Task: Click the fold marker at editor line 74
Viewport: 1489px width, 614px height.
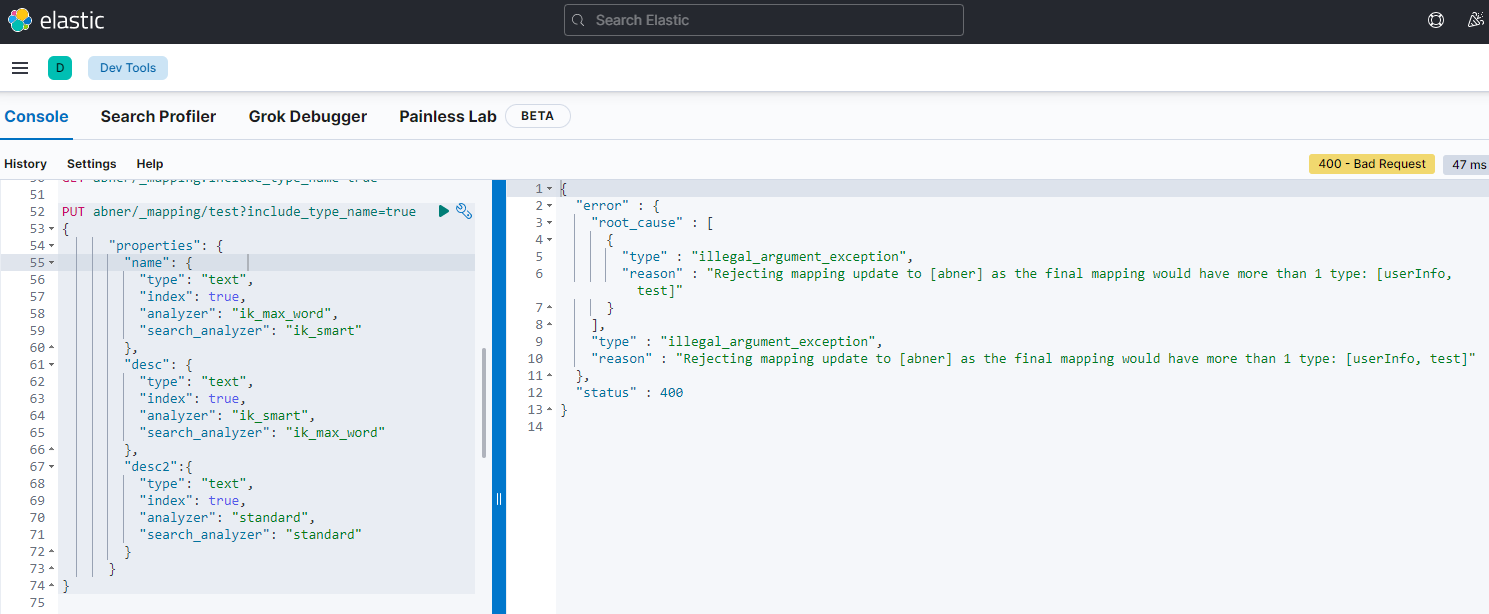Action: coord(51,586)
